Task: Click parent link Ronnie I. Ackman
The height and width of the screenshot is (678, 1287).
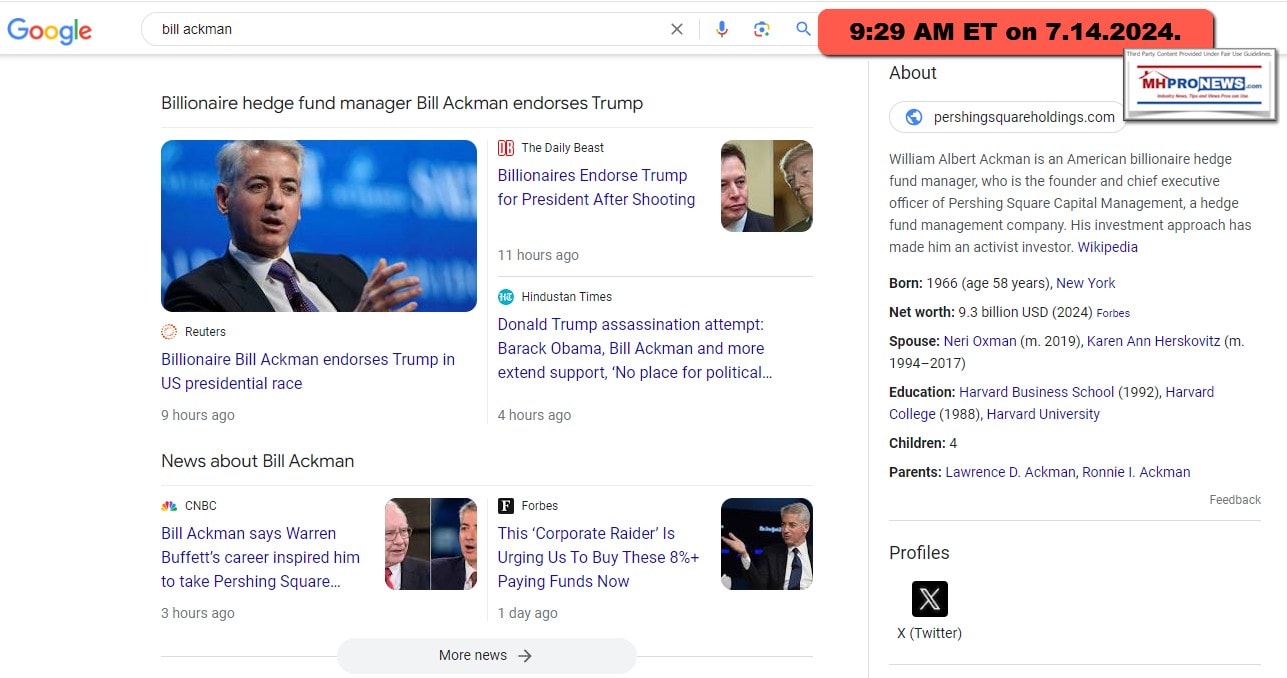Action: [x=1136, y=472]
